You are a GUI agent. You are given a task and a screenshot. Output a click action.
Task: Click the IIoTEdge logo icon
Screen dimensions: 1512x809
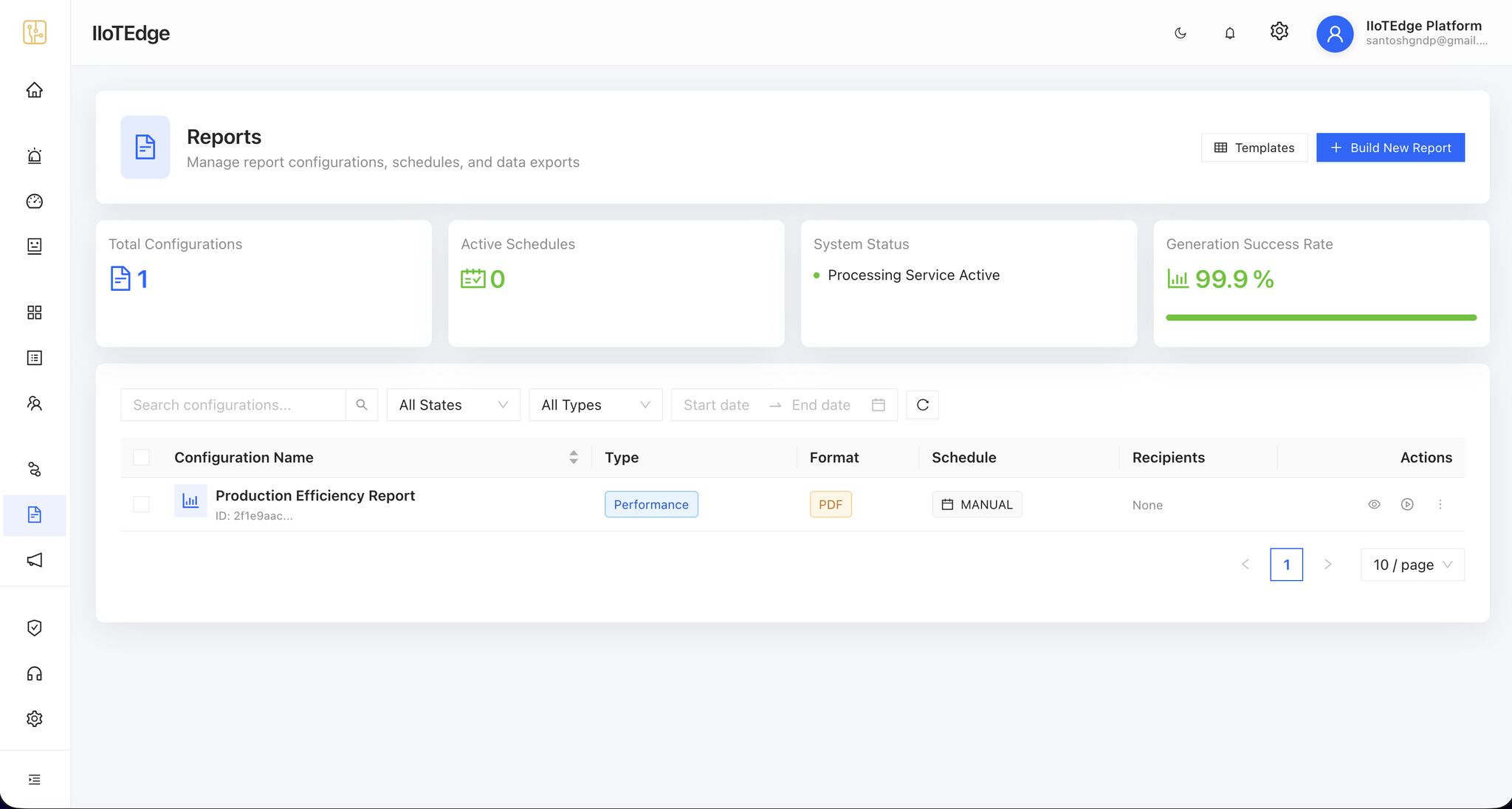[35, 32]
